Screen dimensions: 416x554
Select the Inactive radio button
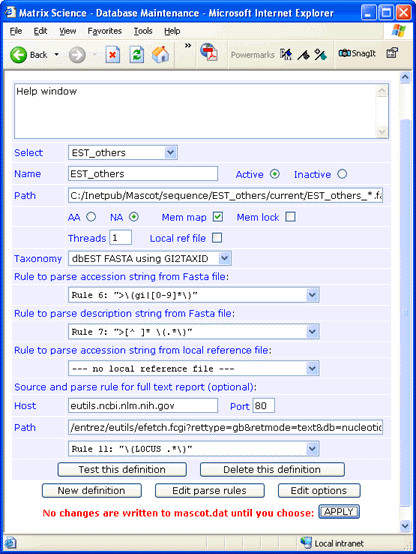[x=342, y=174]
